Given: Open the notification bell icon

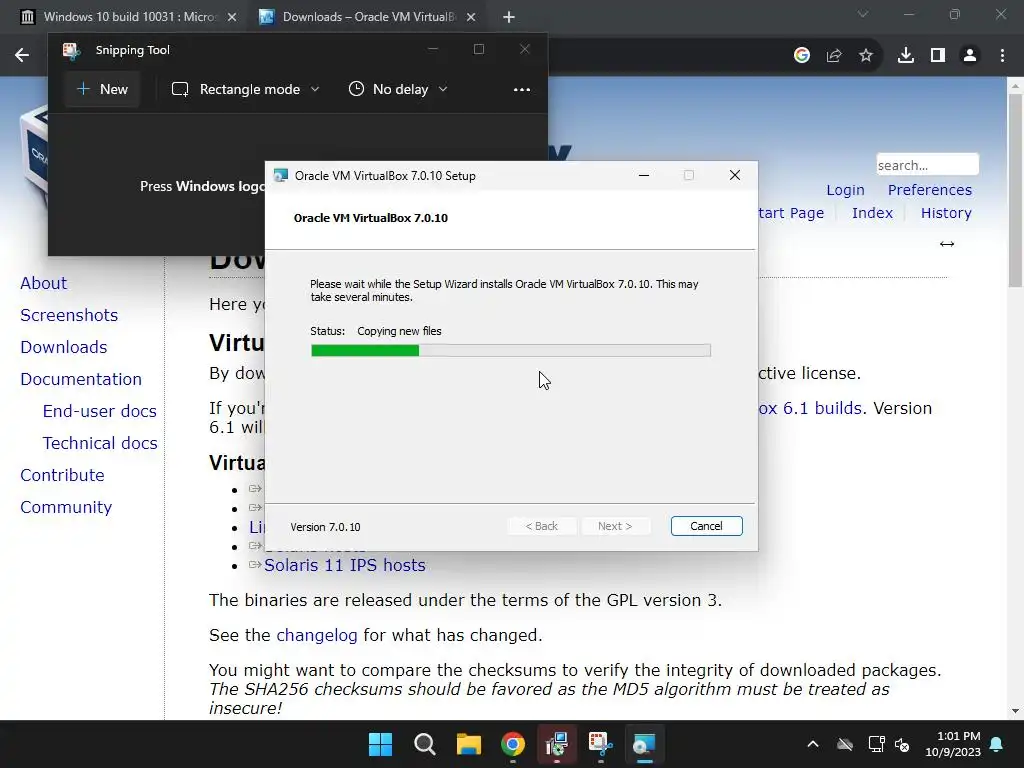Looking at the screenshot, I should point(997,744).
